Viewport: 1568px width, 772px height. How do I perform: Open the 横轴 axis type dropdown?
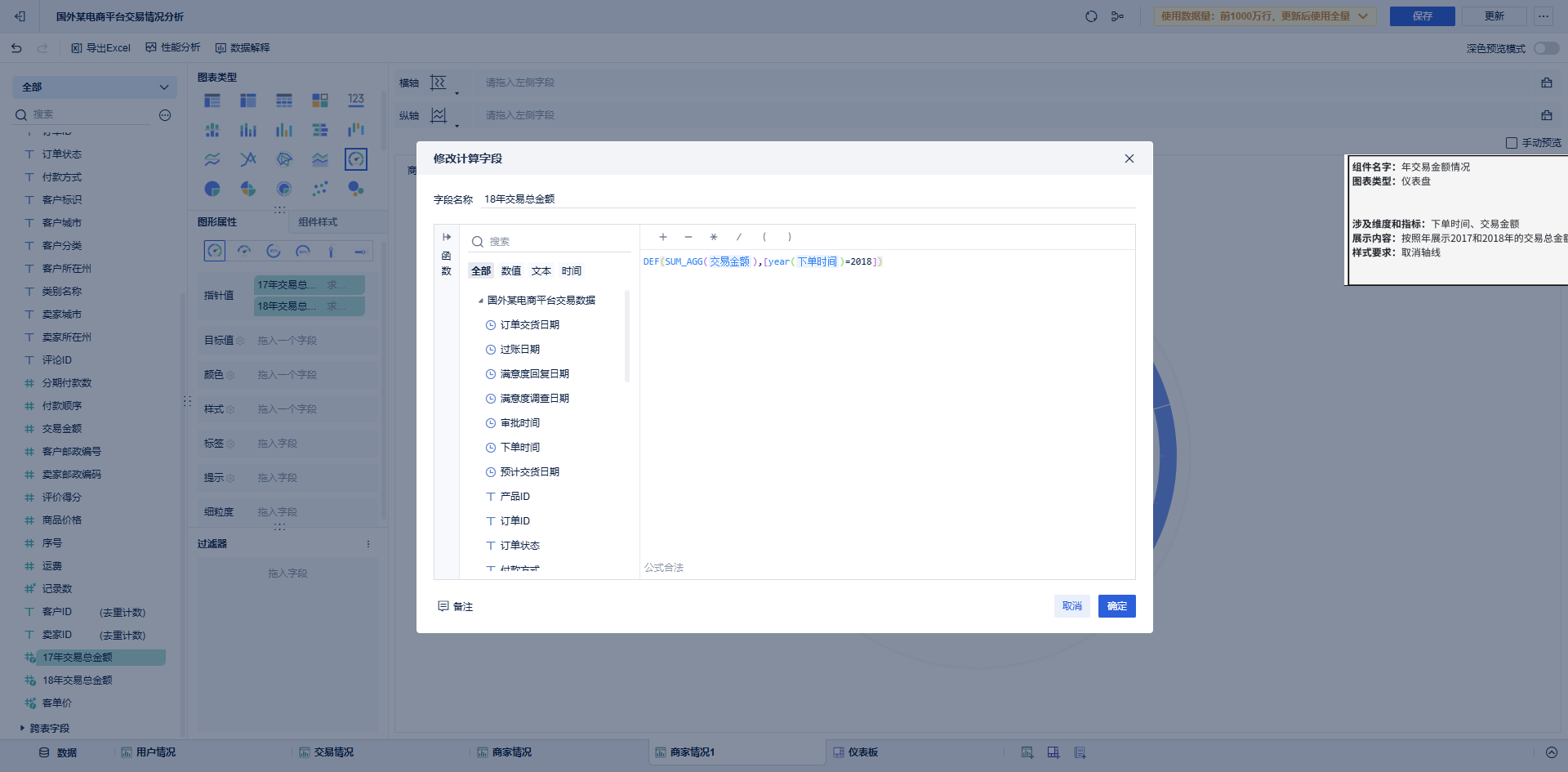tap(444, 83)
